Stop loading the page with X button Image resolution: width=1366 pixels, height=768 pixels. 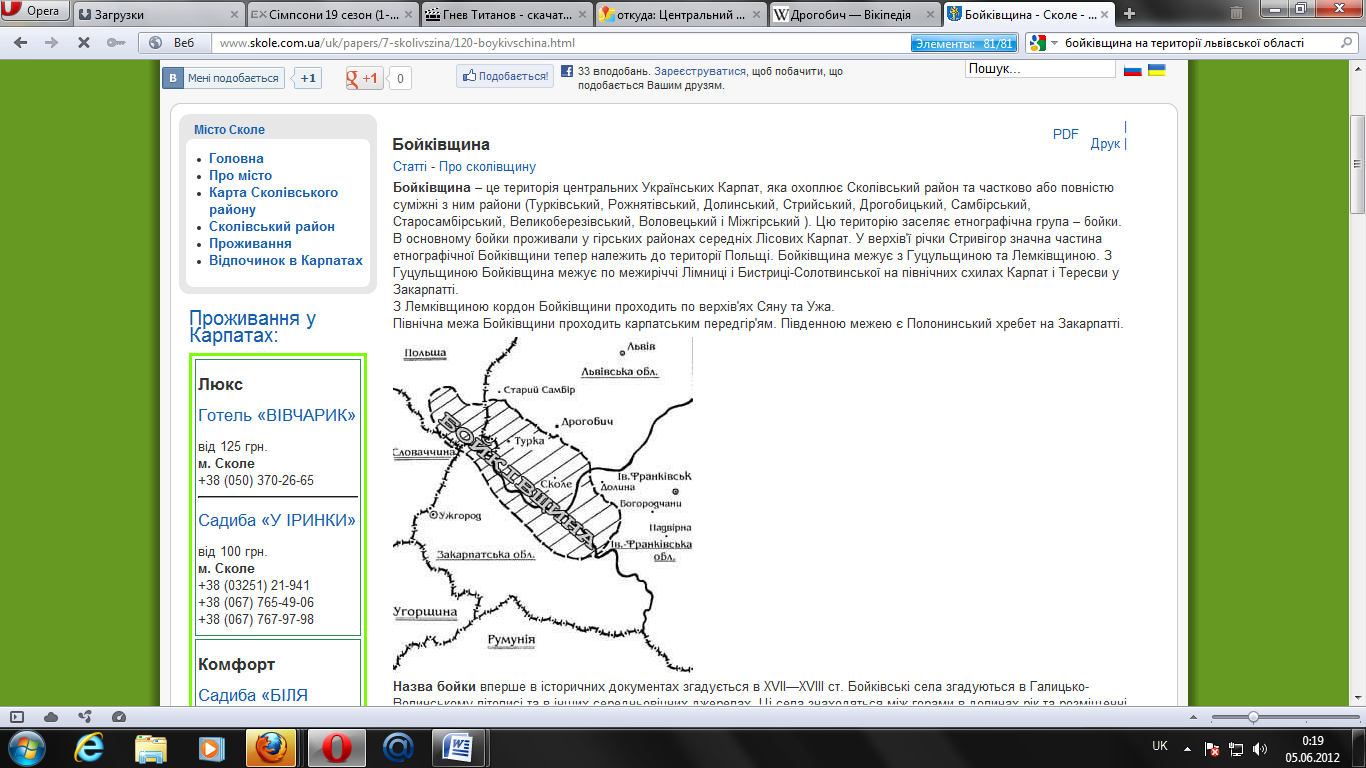(84, 43)
